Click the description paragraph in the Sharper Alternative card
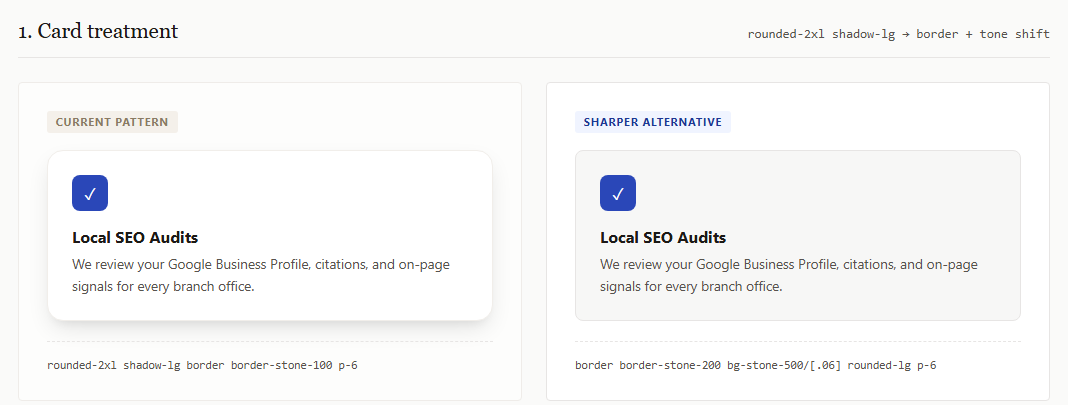This screenshot has width=1068, height=405. 789,275
